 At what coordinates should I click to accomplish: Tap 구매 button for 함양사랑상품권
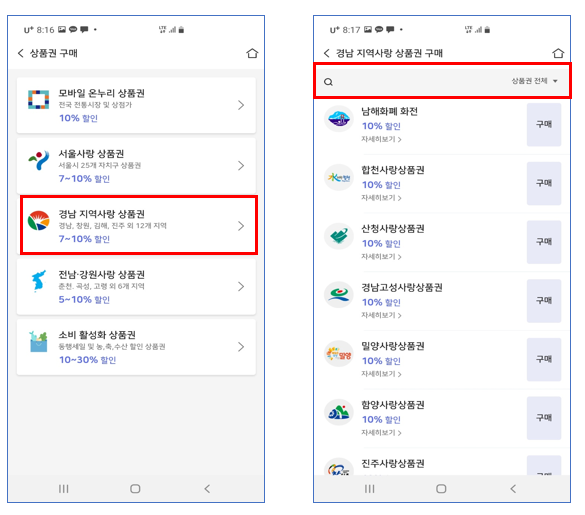pos(544,418)
